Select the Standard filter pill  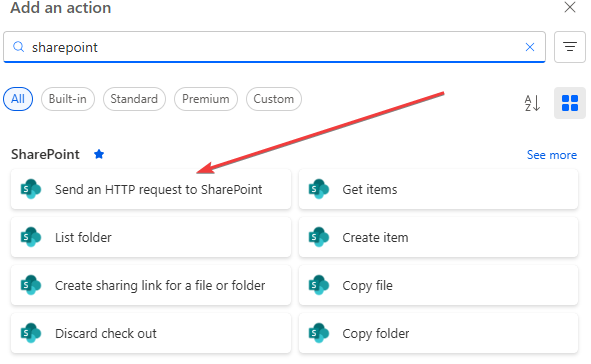tap(134, 99)
